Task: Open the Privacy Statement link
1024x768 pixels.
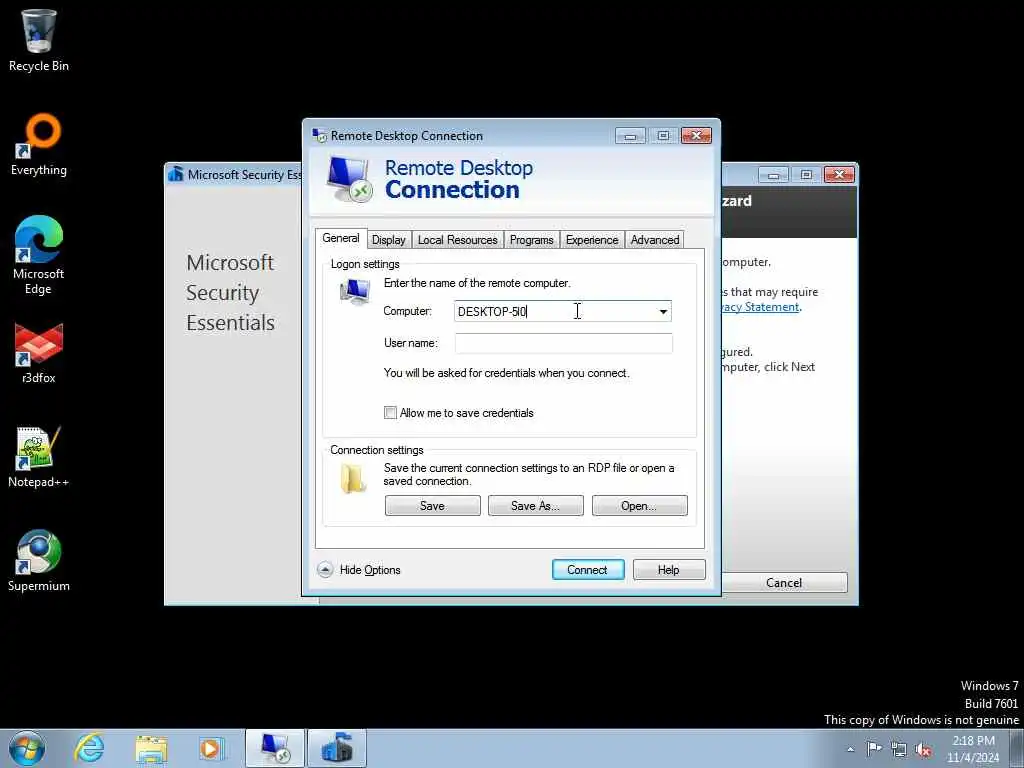Action: pyautogui.click(x=761, y=307)
